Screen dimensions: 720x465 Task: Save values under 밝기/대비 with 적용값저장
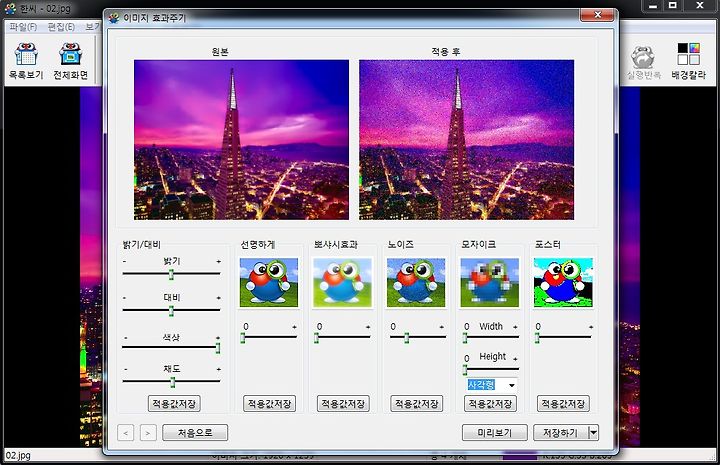(174, 403)
